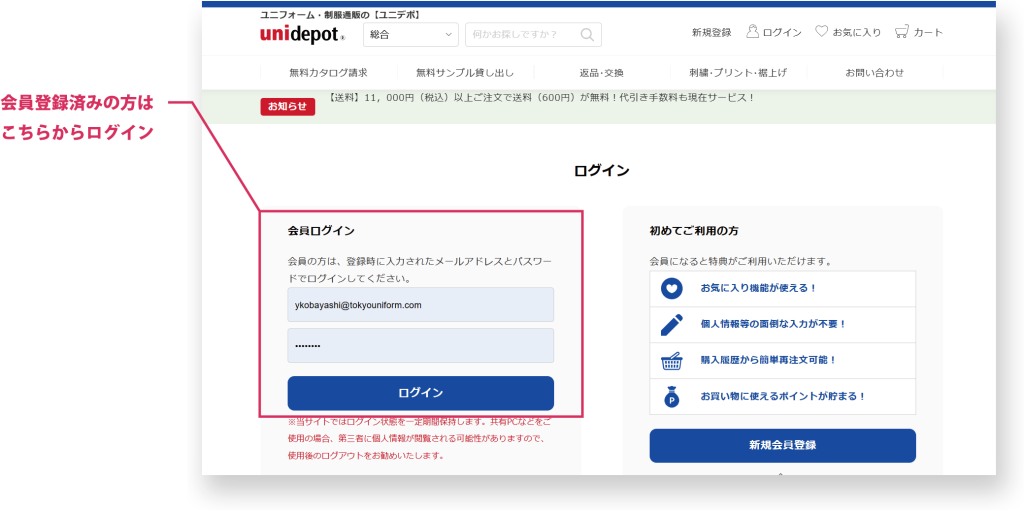Select 返品・交換 in navigation bar
The width and height of the screenshot is (1024, 510).
(x=601, y=73)
